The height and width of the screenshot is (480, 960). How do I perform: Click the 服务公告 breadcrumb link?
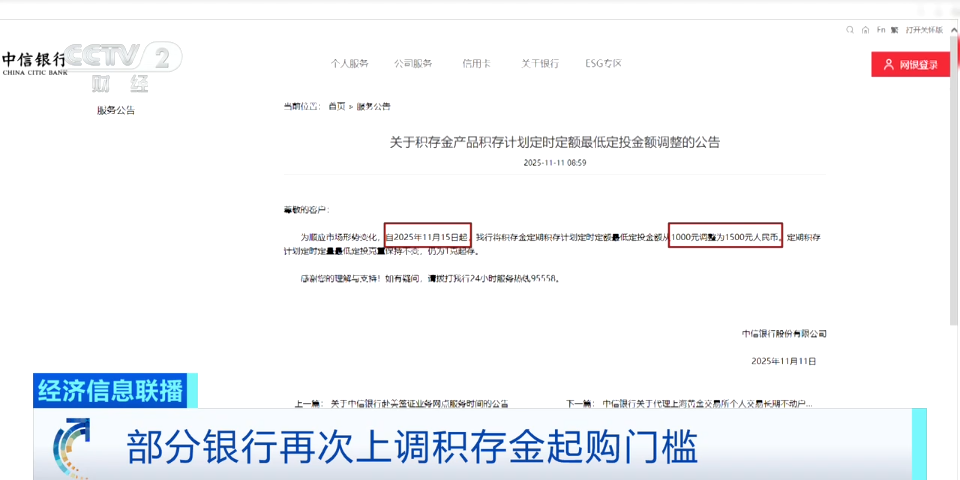(x=373, y=106)
